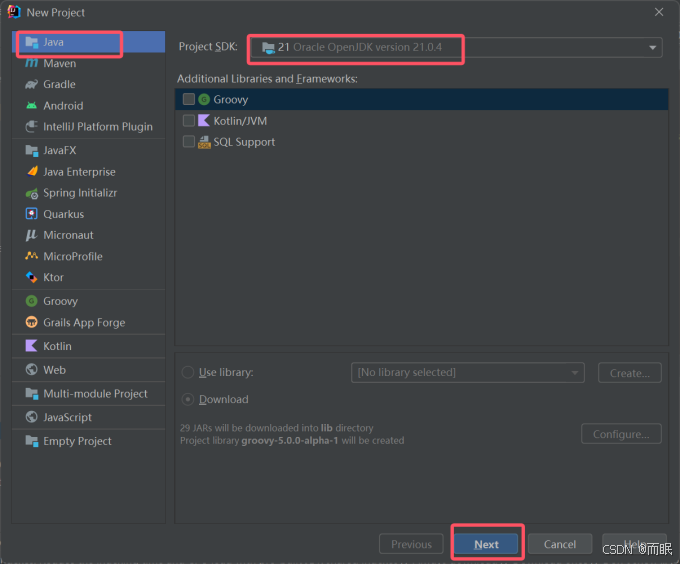Click the Configure... button
The width and height of the screenshot is (681, 564).
621,434
